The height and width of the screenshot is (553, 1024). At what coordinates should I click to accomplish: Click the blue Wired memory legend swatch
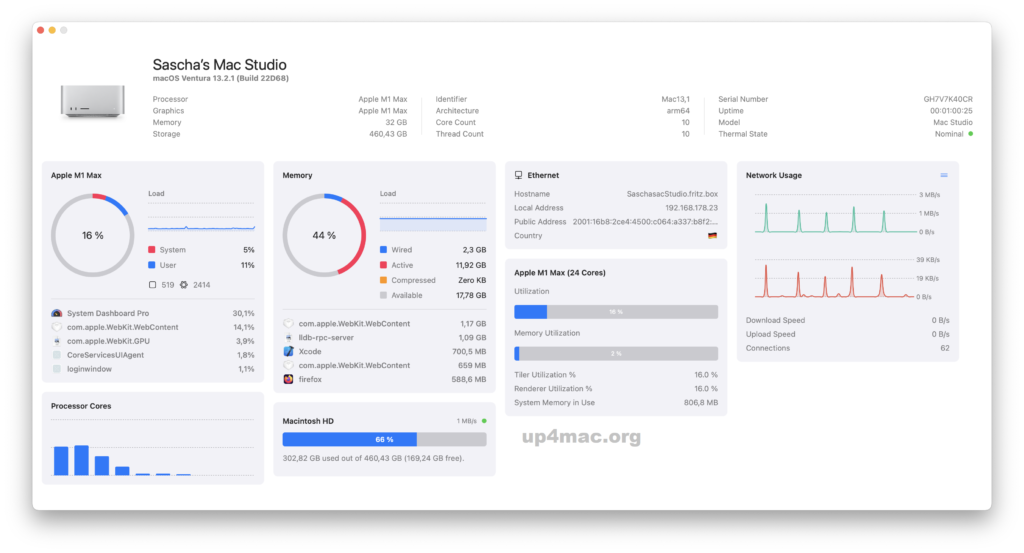coord(383,250)
